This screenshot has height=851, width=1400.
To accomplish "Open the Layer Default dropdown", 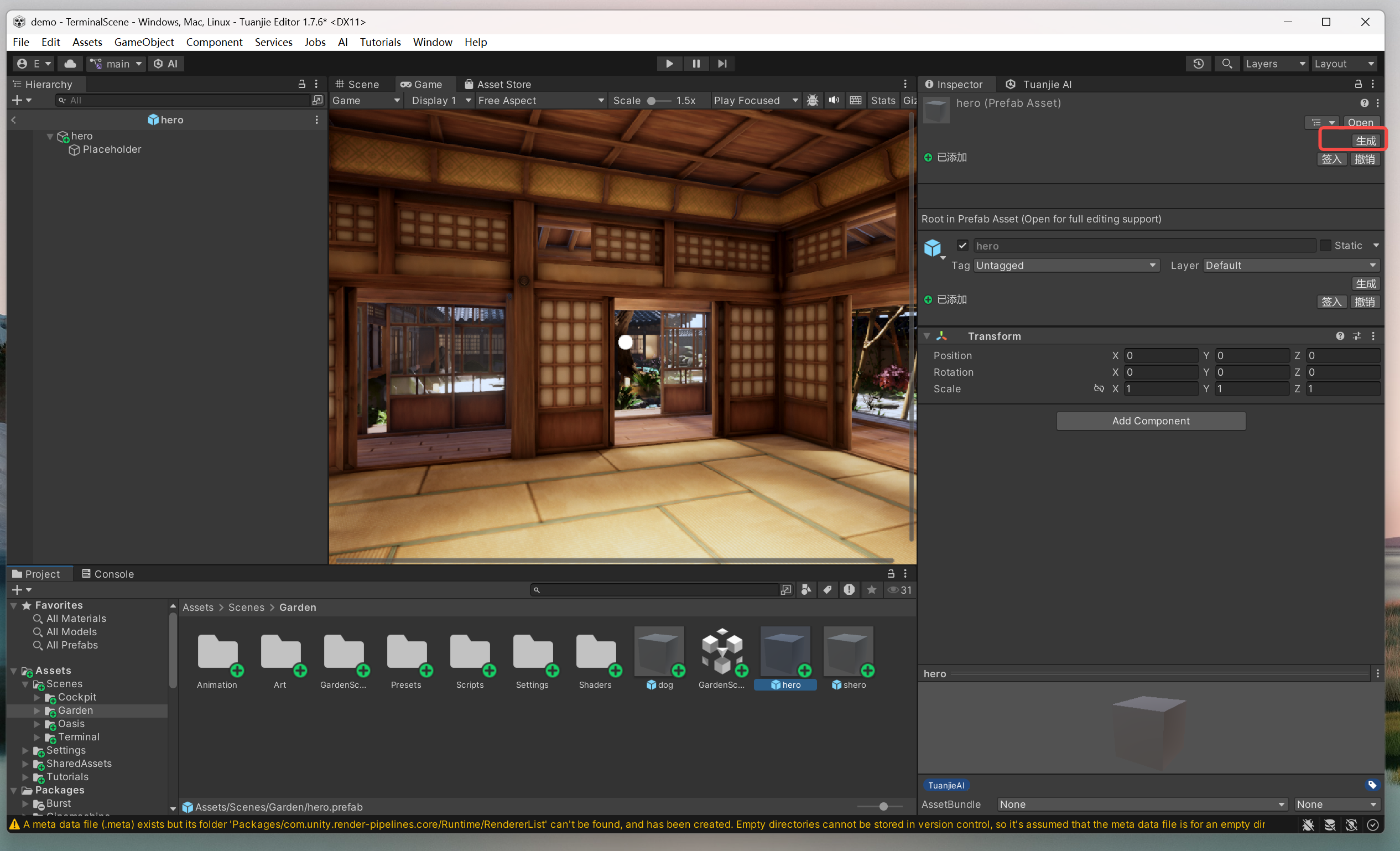I will pos(1291,266).
